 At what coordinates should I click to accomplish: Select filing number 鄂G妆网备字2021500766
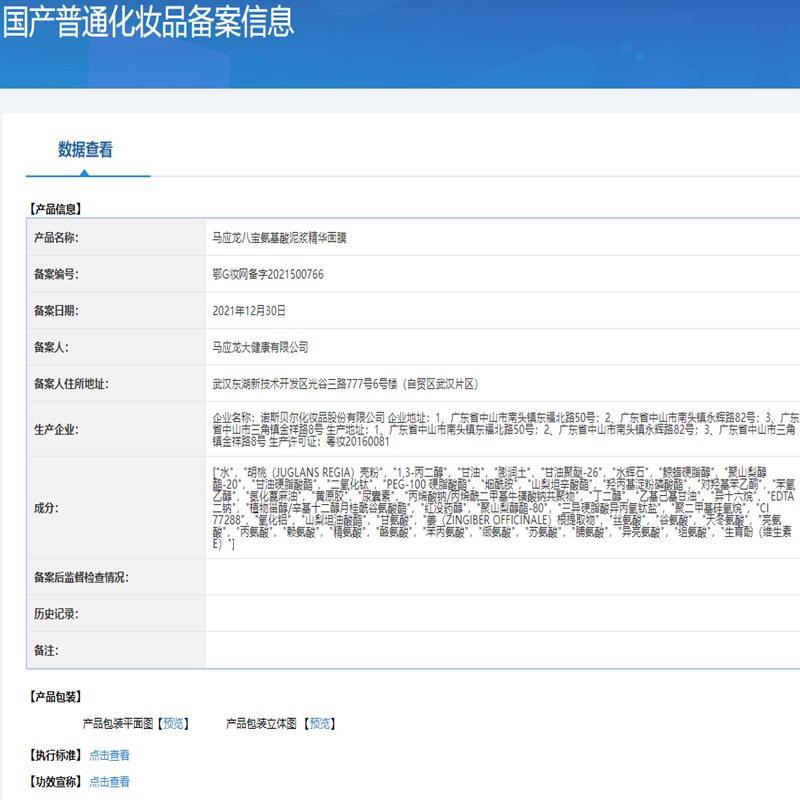[x=268, y=274]
